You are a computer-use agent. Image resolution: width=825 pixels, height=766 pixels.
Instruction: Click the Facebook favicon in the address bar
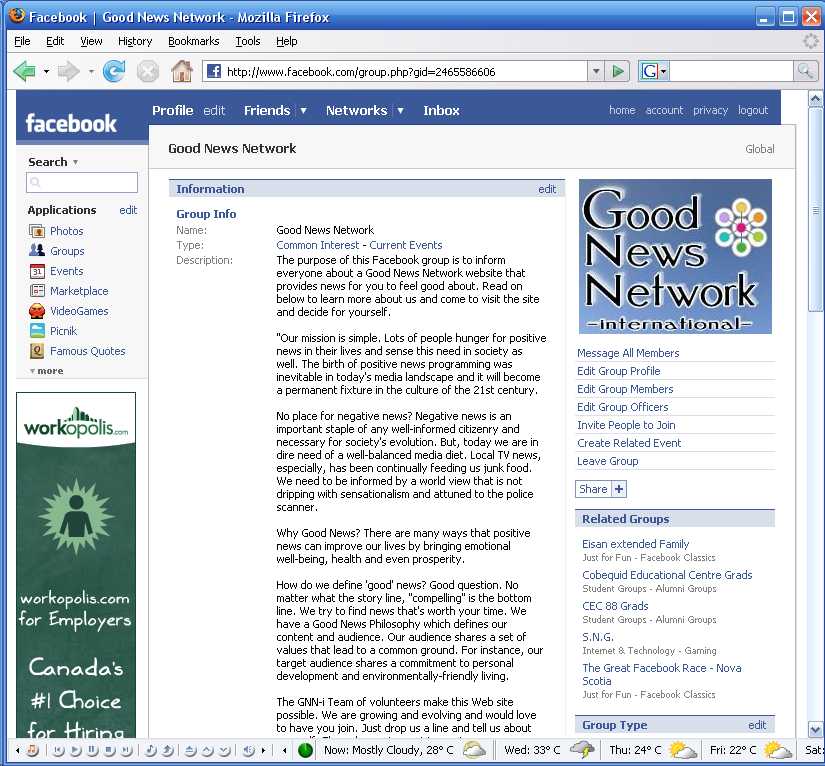(x=213, y=71)
